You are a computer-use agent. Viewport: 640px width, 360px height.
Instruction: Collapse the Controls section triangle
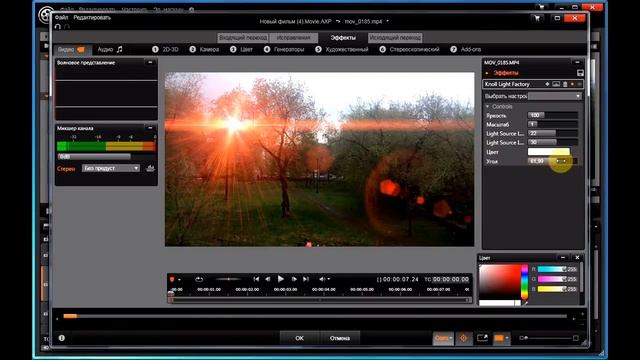[487, 107]
